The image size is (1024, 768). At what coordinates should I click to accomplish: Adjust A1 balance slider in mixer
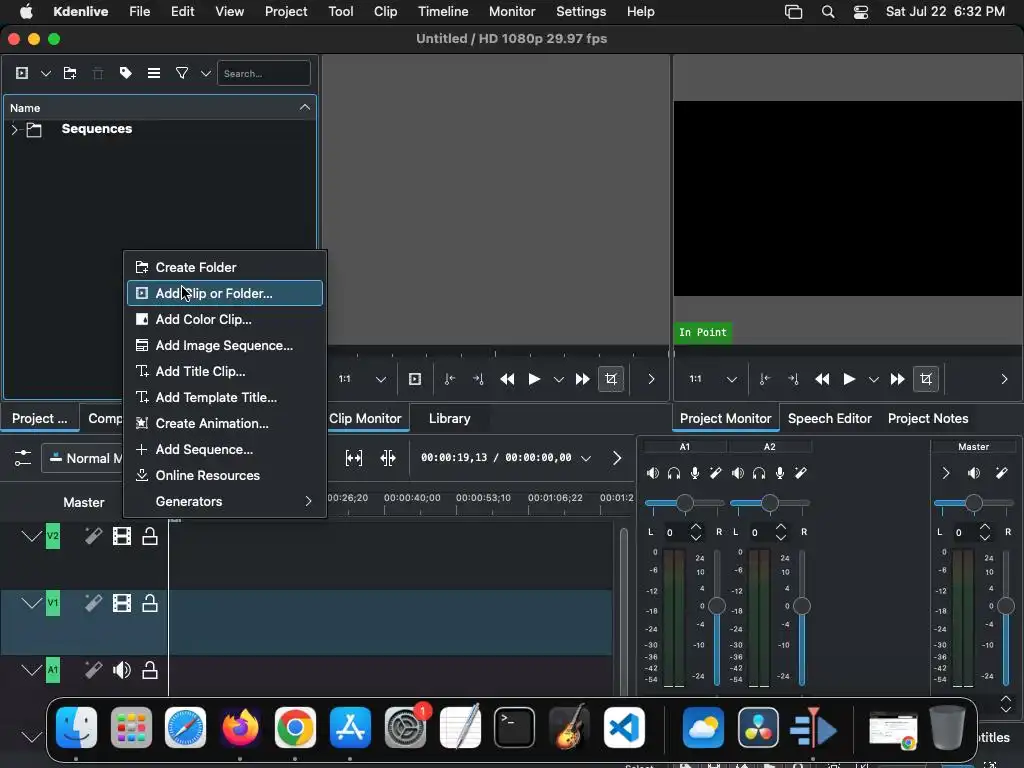pos(684,503)
